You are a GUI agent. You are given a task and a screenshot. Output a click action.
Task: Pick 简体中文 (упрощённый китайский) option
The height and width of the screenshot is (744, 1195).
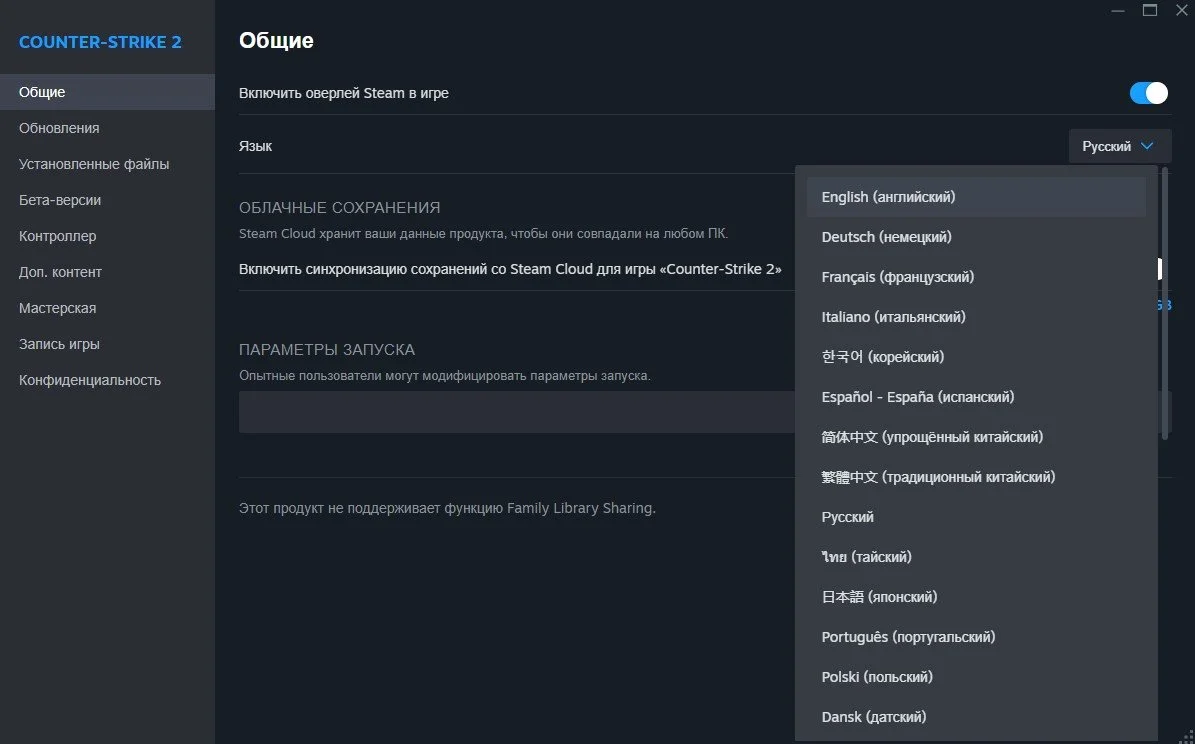[976, 438]
